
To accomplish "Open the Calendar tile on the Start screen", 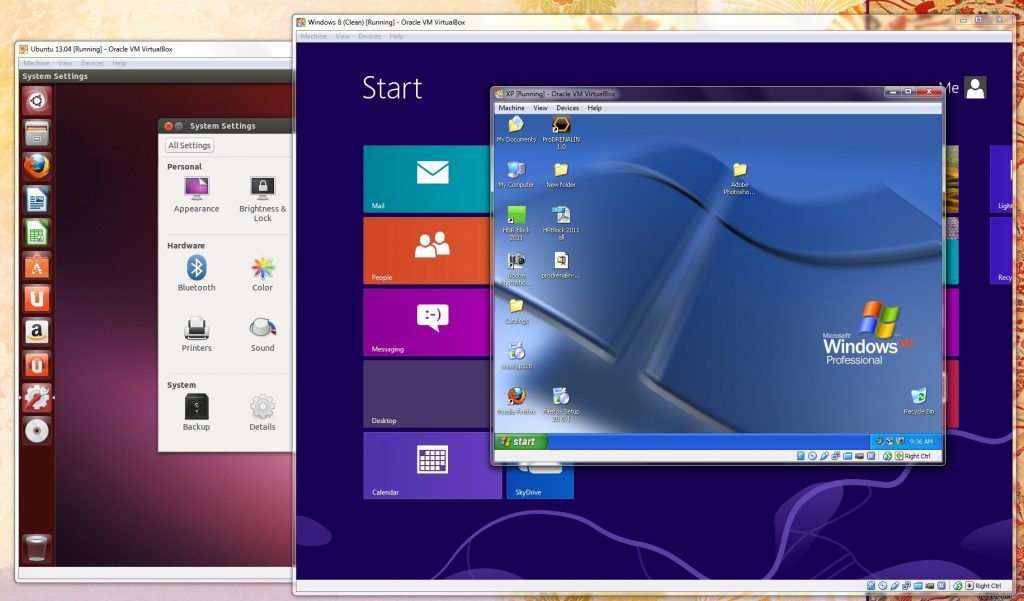I will point(432,466).
